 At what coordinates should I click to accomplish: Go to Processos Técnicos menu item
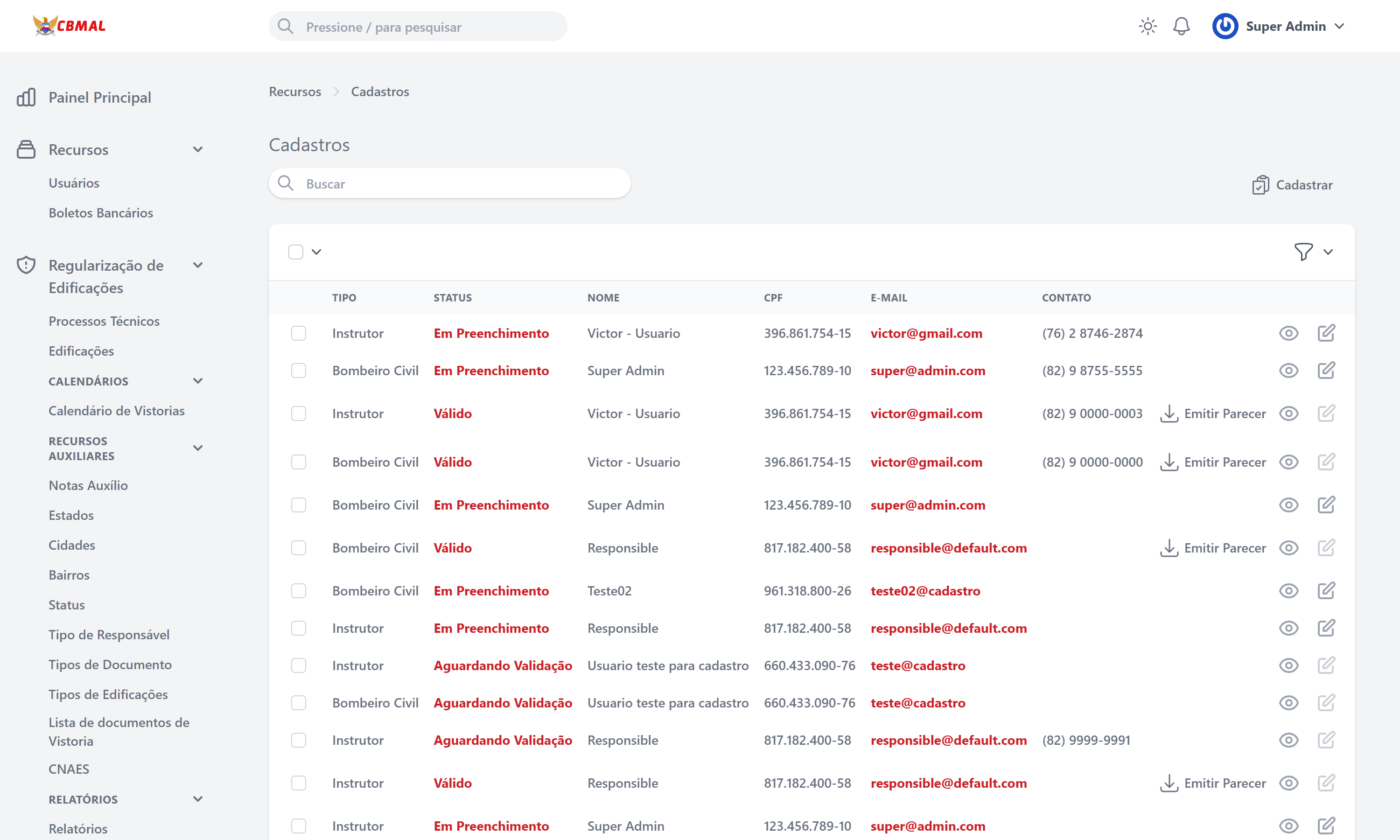(104, 321)
